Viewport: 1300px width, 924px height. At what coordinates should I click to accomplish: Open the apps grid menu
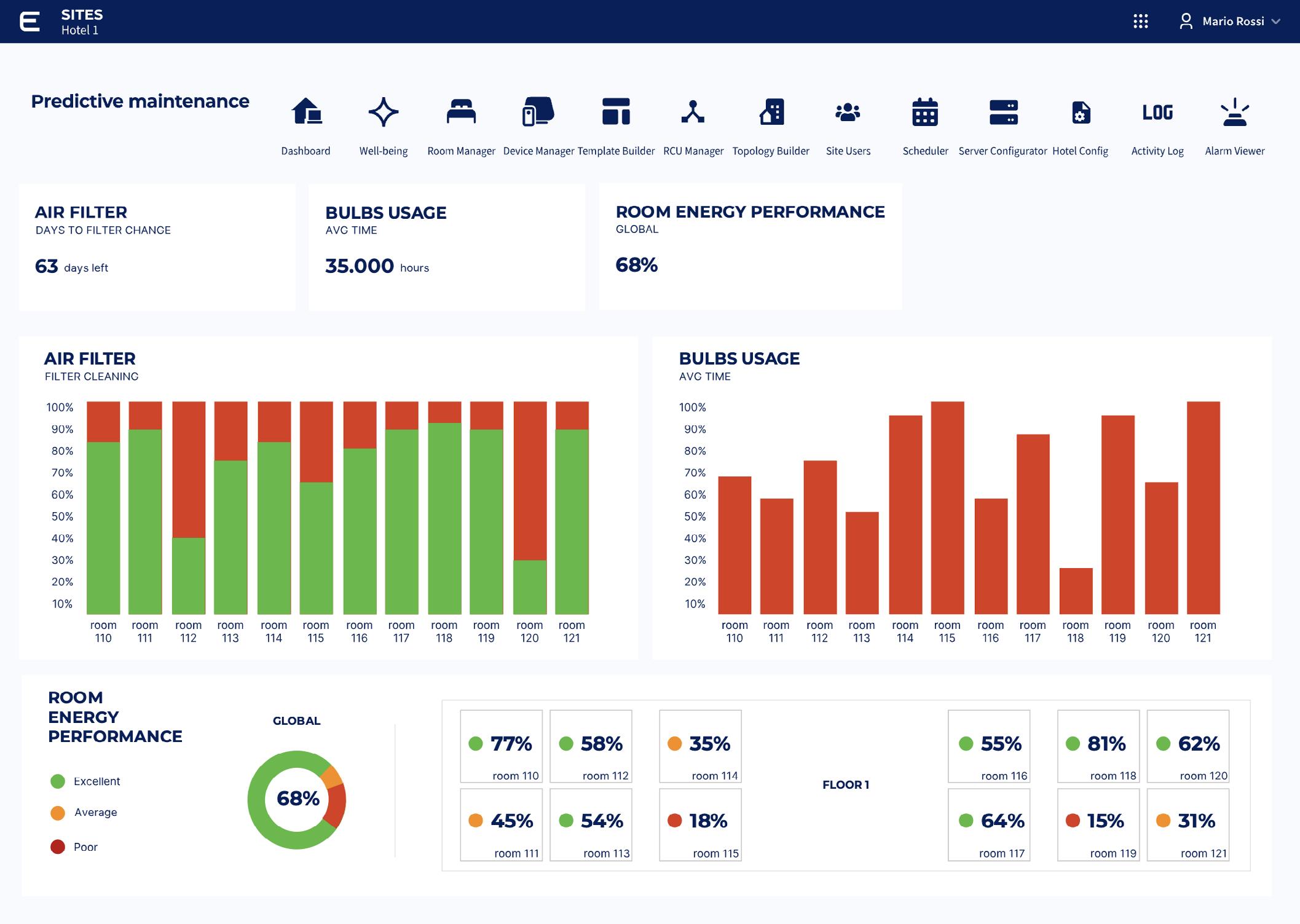pos(1141,22)
